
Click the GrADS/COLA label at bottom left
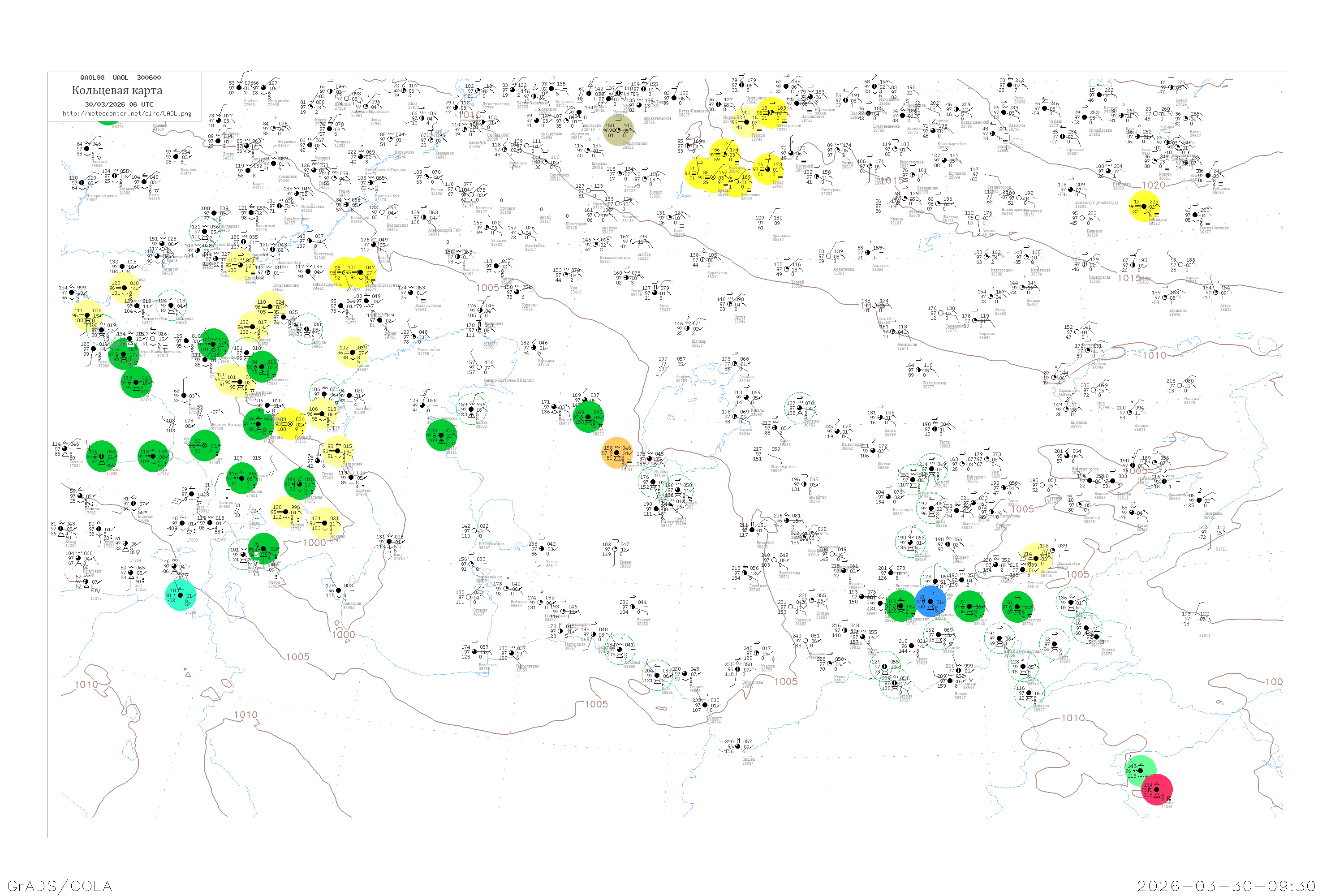[60, 886]
